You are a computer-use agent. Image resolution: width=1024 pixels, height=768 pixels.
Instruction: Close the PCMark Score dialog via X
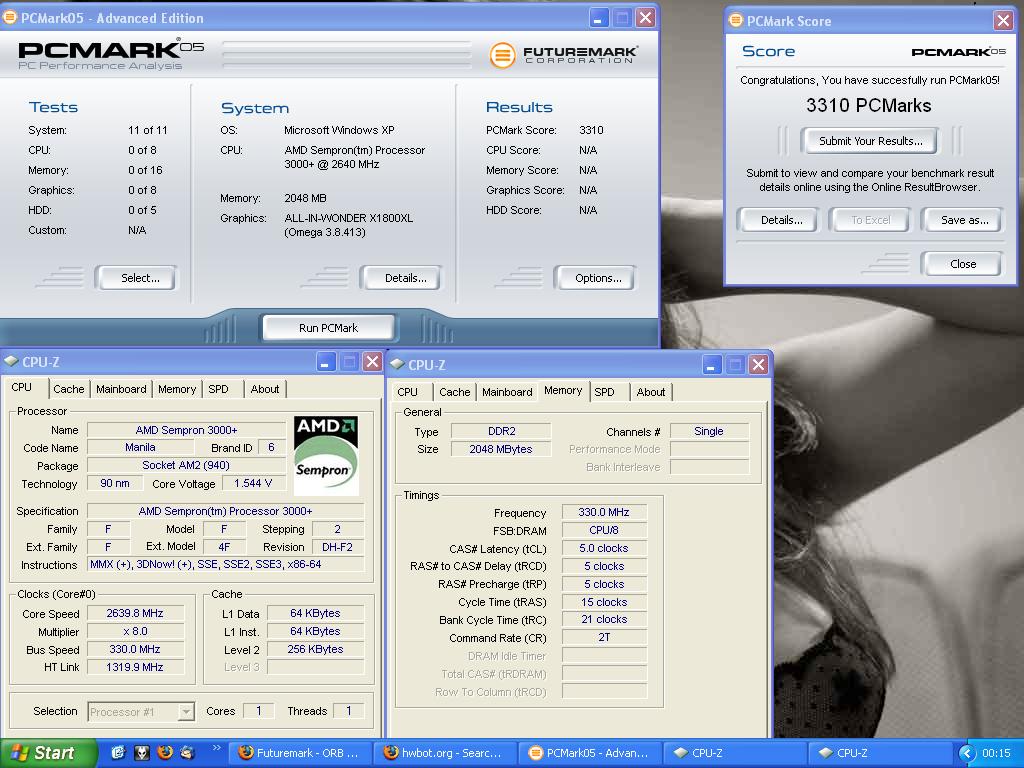tap(1003, 20)
